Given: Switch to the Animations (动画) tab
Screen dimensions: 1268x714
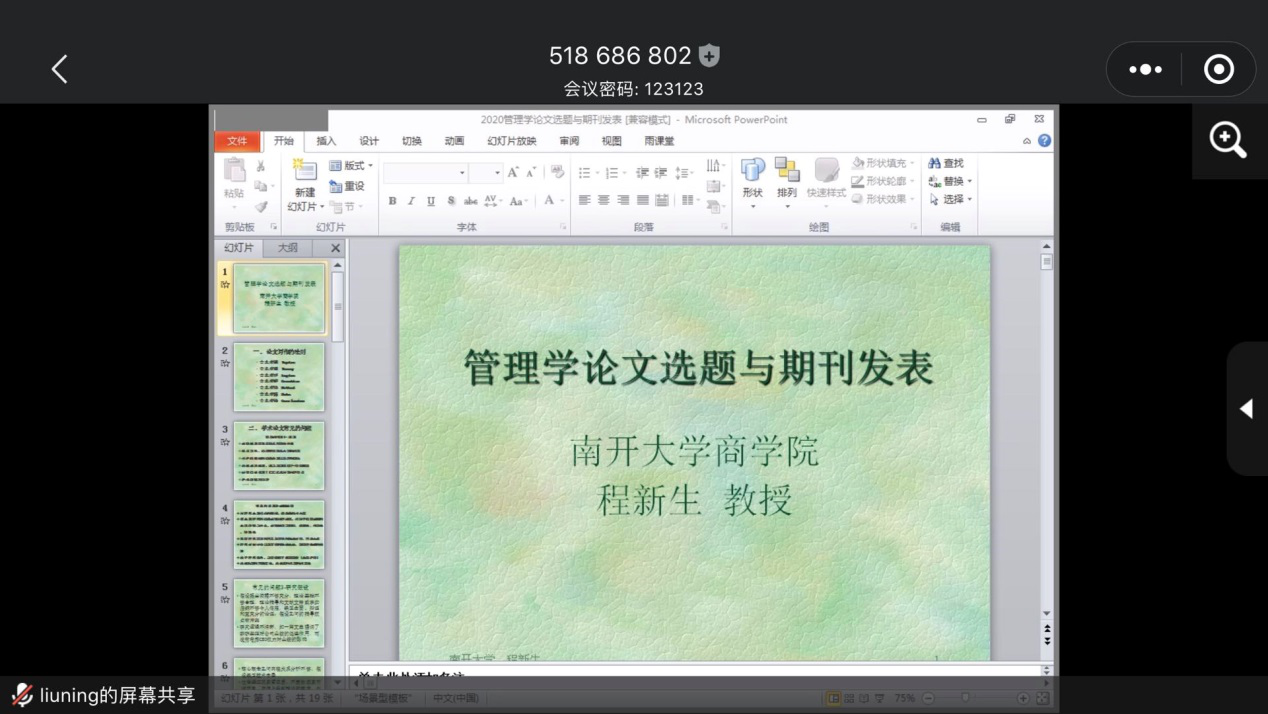Looking at the screenshot, I should click(x=454, y=141).
